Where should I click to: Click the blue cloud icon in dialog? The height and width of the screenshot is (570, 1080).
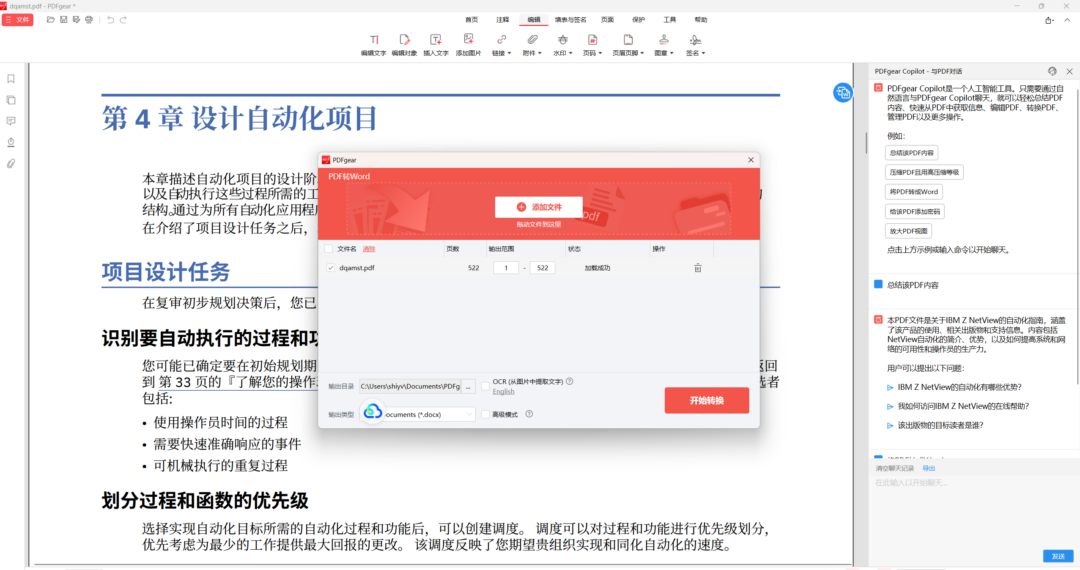click(x=373, y=411)
